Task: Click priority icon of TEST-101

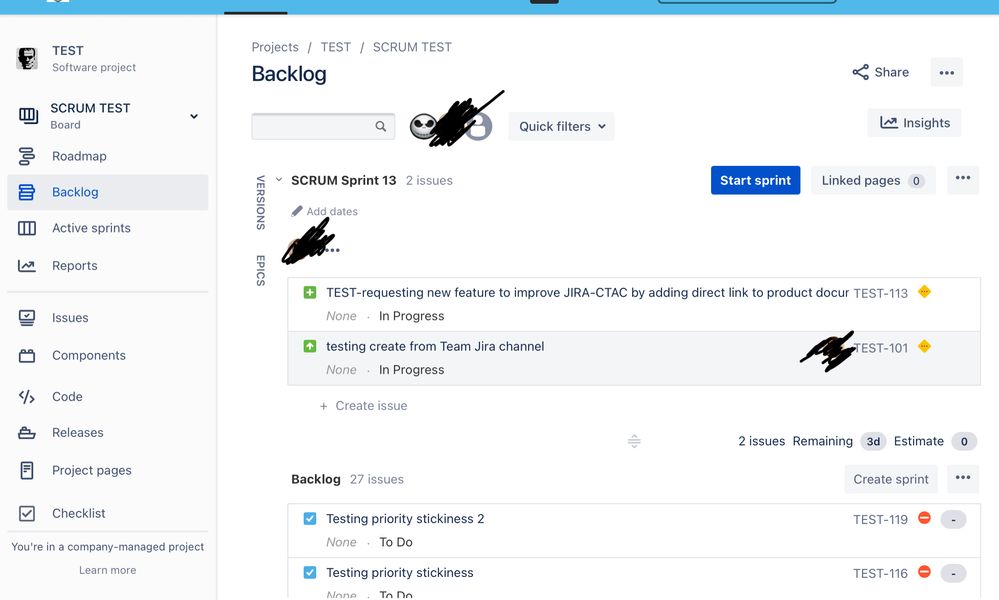Action: pyautogui.click(x=924, y=346)
